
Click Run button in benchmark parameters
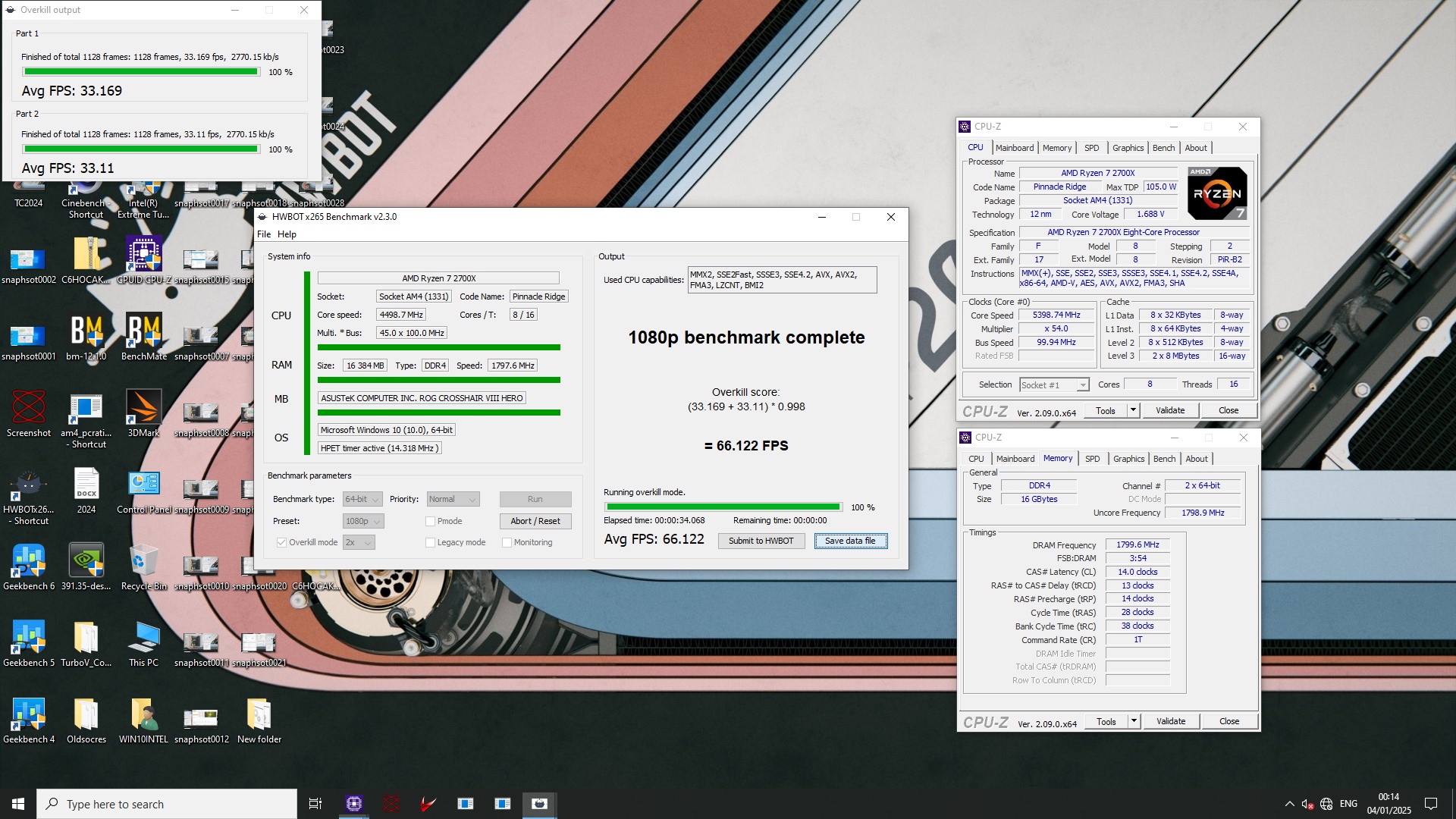535,499
